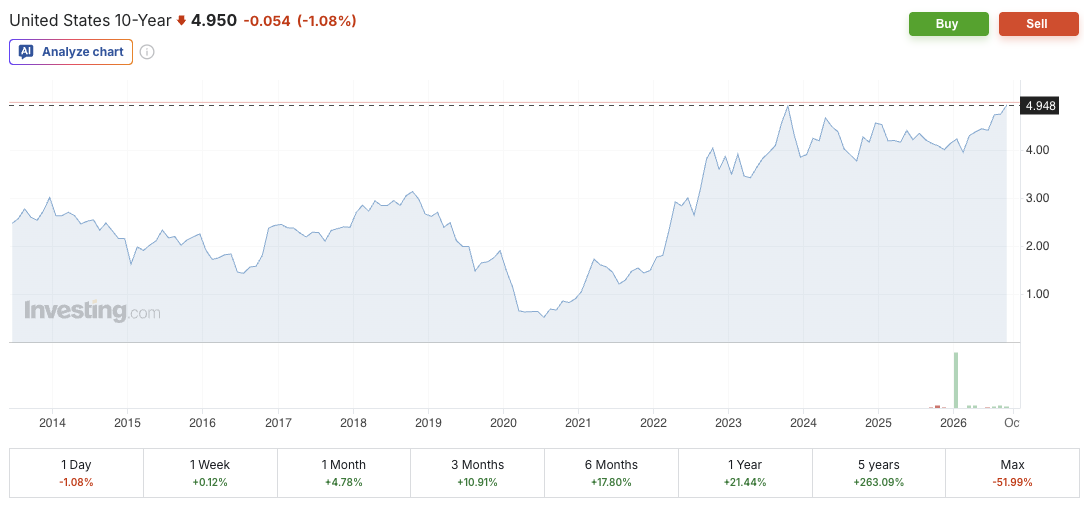Click the Sell button

1038,24
